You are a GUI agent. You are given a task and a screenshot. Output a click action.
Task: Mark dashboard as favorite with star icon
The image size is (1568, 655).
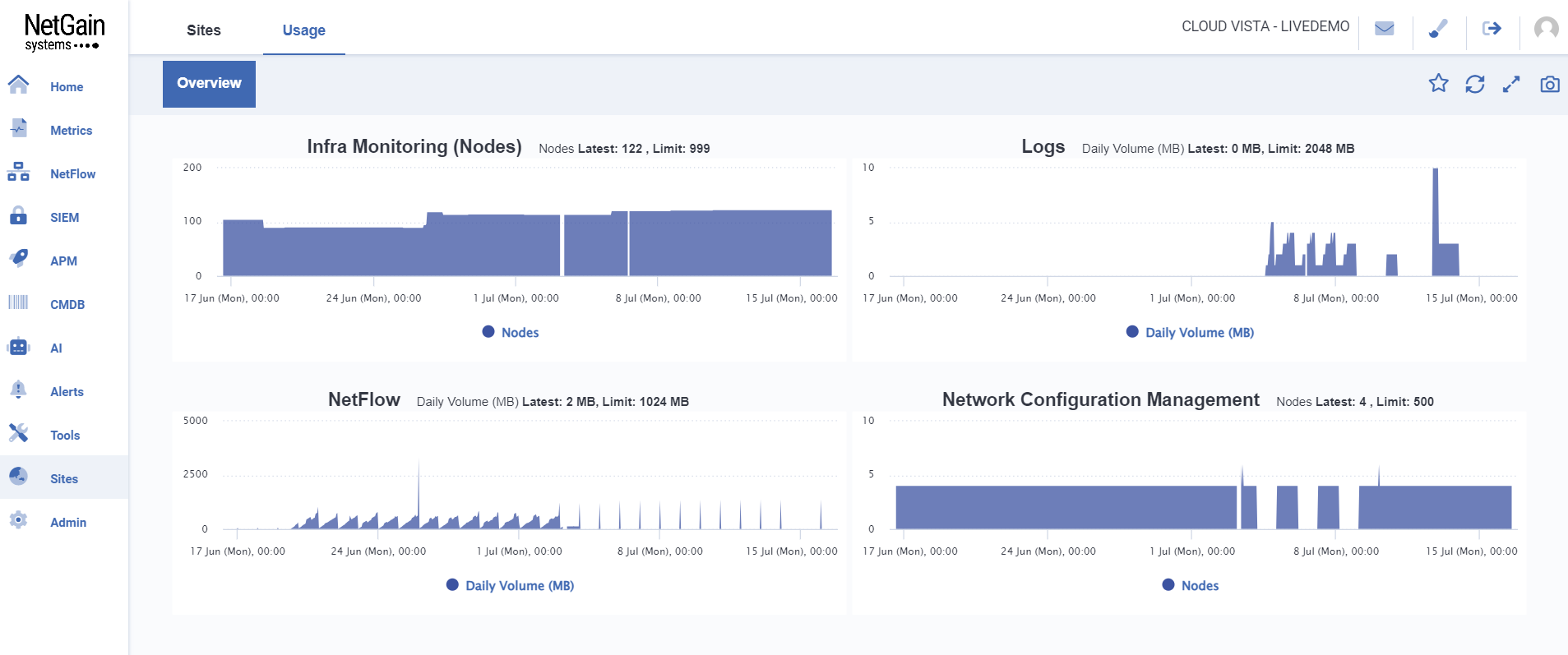coord(1438,83)
